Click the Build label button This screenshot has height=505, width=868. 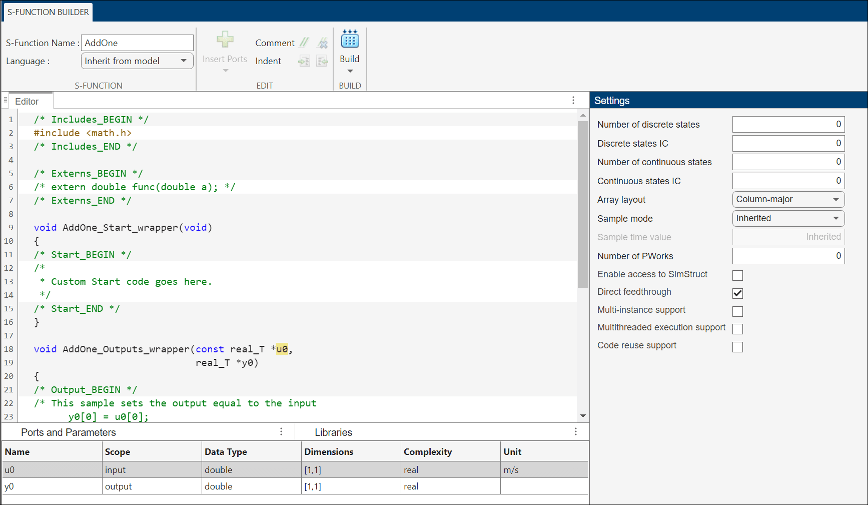(349, 59)
